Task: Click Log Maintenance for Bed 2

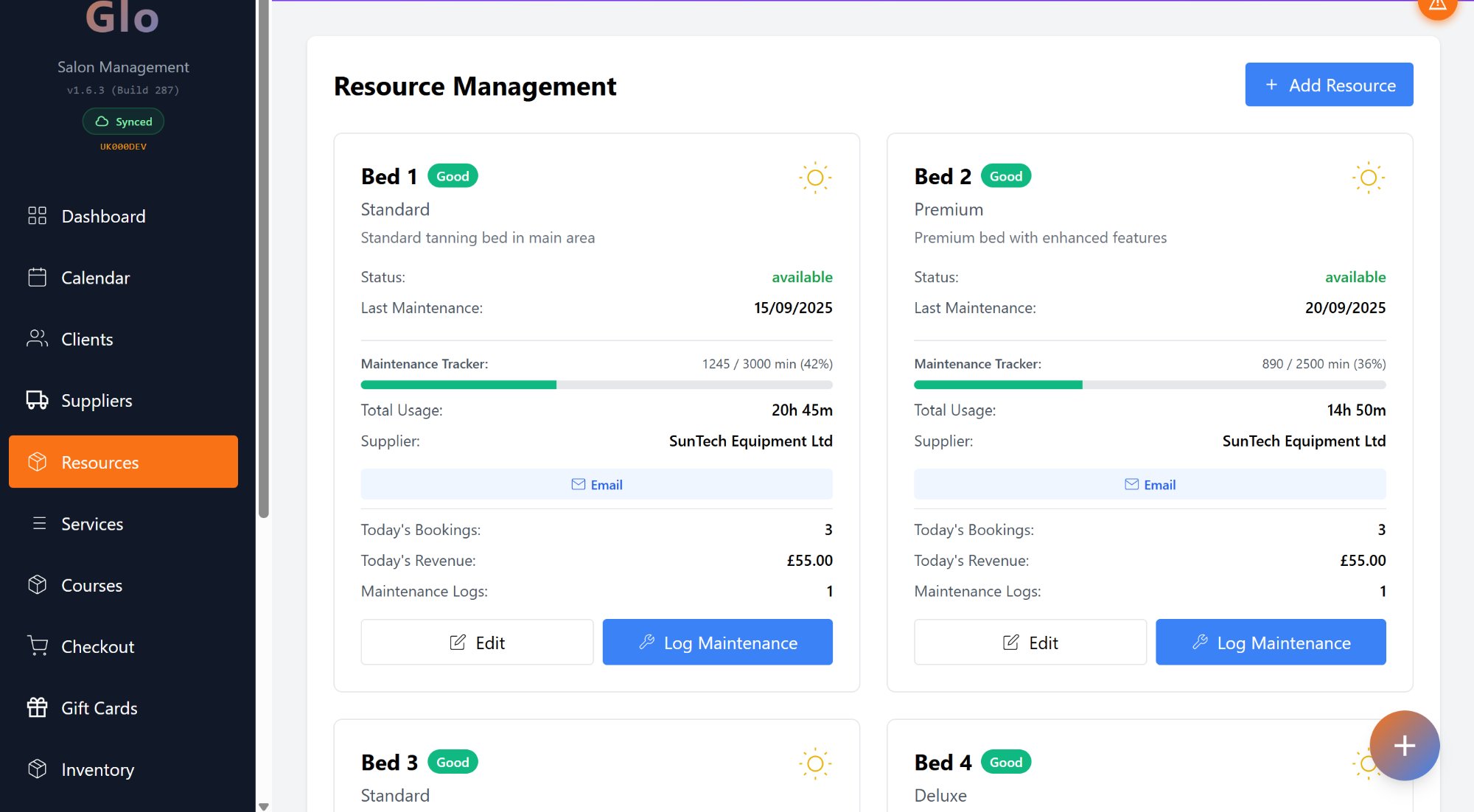Action: [x=1270, y=642]
